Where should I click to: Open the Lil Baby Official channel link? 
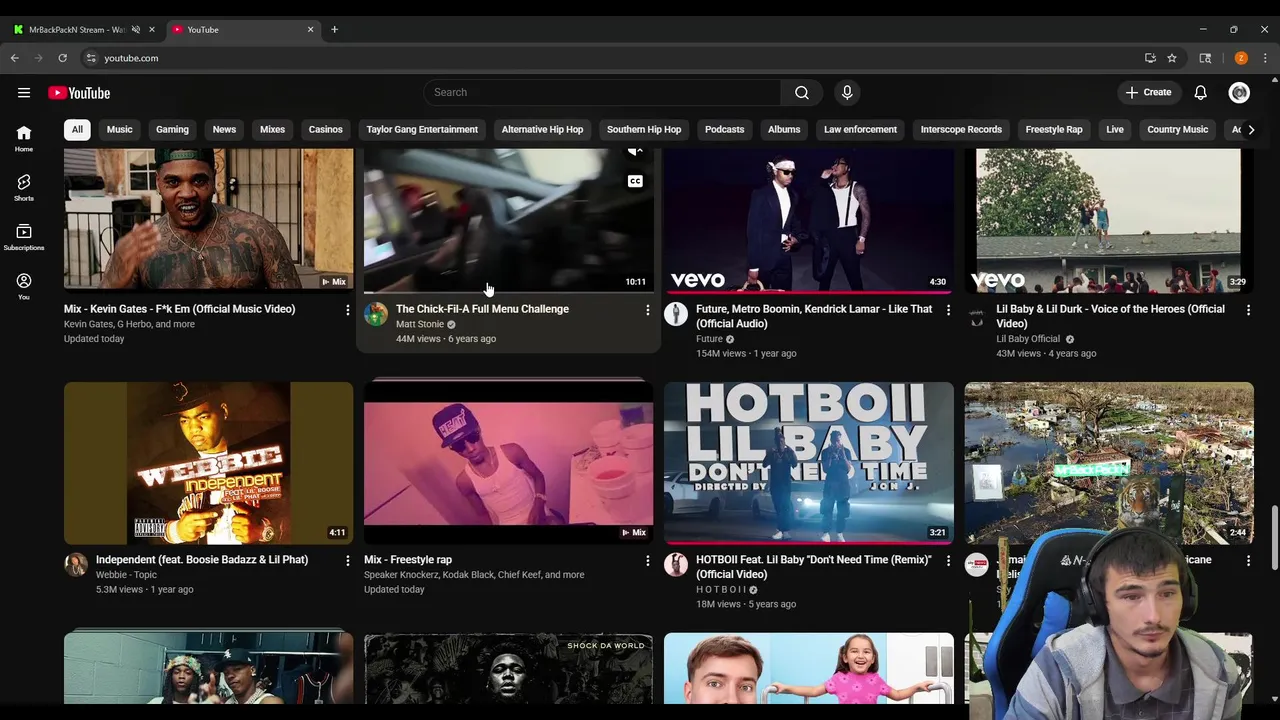coord(1028,339)
